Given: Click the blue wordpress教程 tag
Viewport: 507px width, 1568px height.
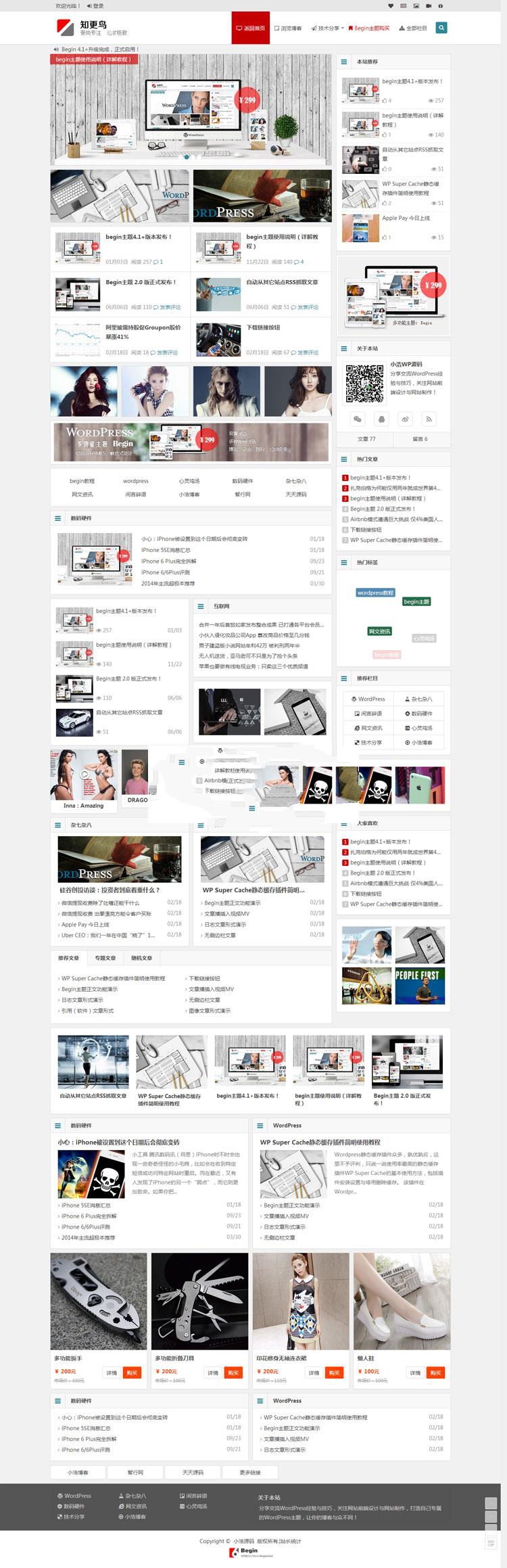Looking at the screenshot, I should click(375, 593).
